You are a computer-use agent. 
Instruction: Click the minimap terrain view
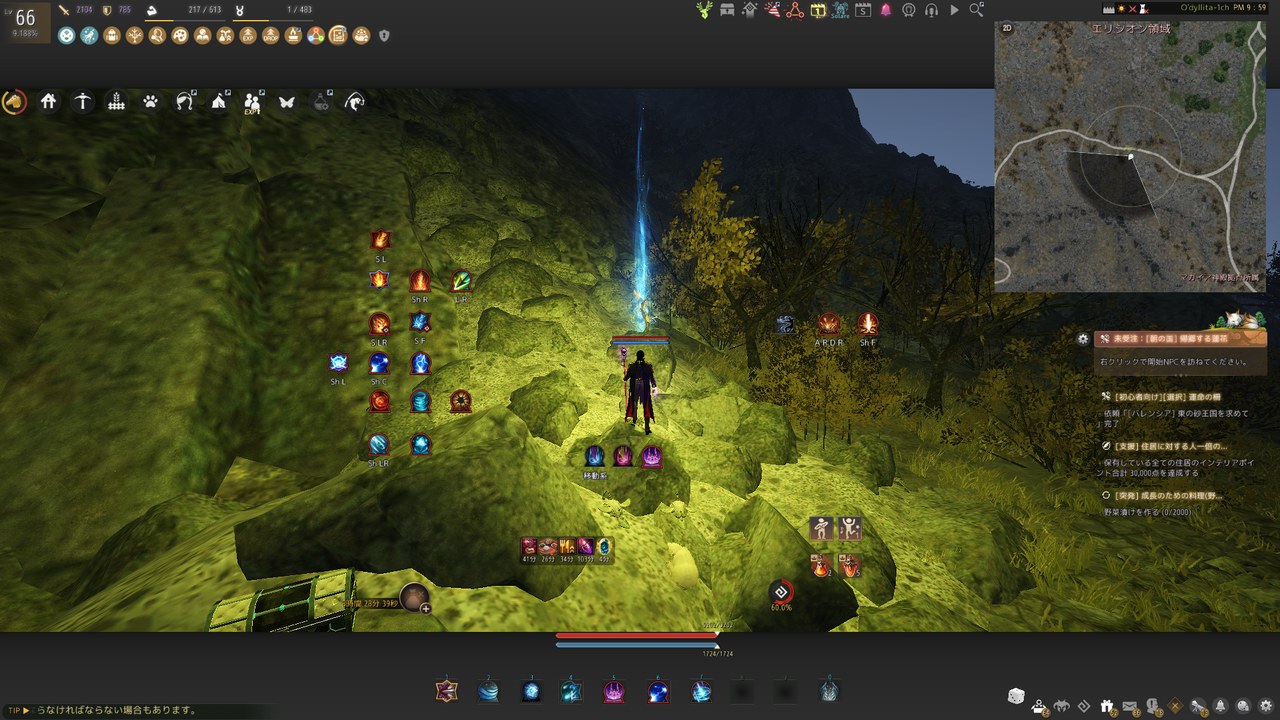click(x=1131, y=157)
